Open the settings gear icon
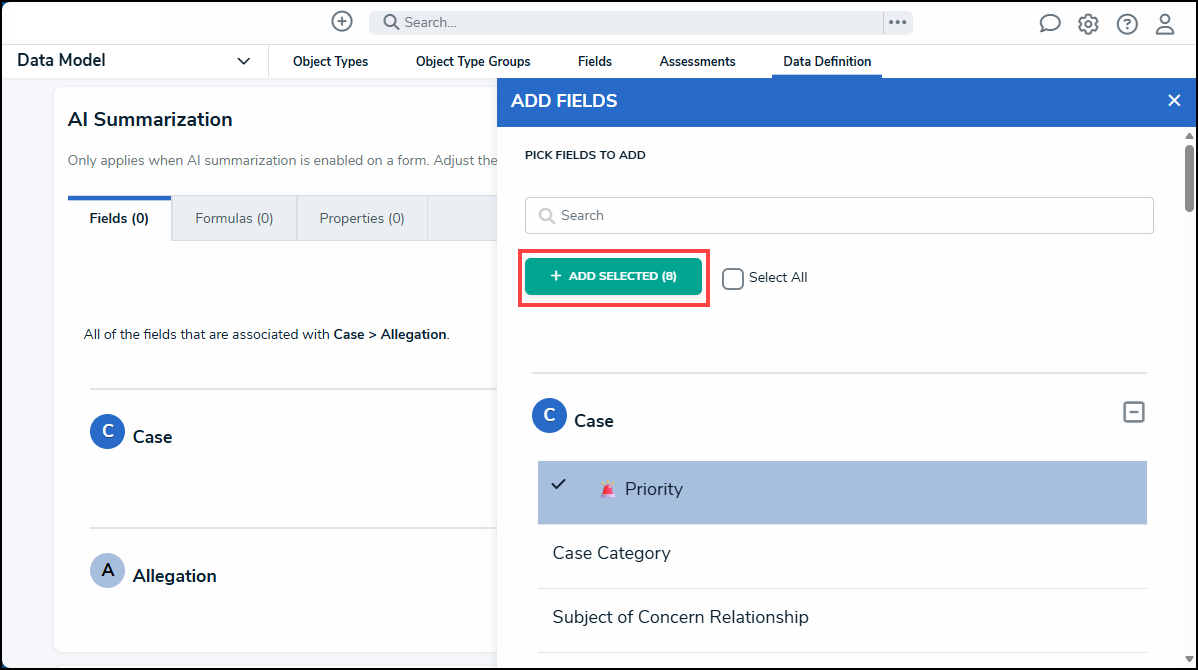 pos(1088,24)
